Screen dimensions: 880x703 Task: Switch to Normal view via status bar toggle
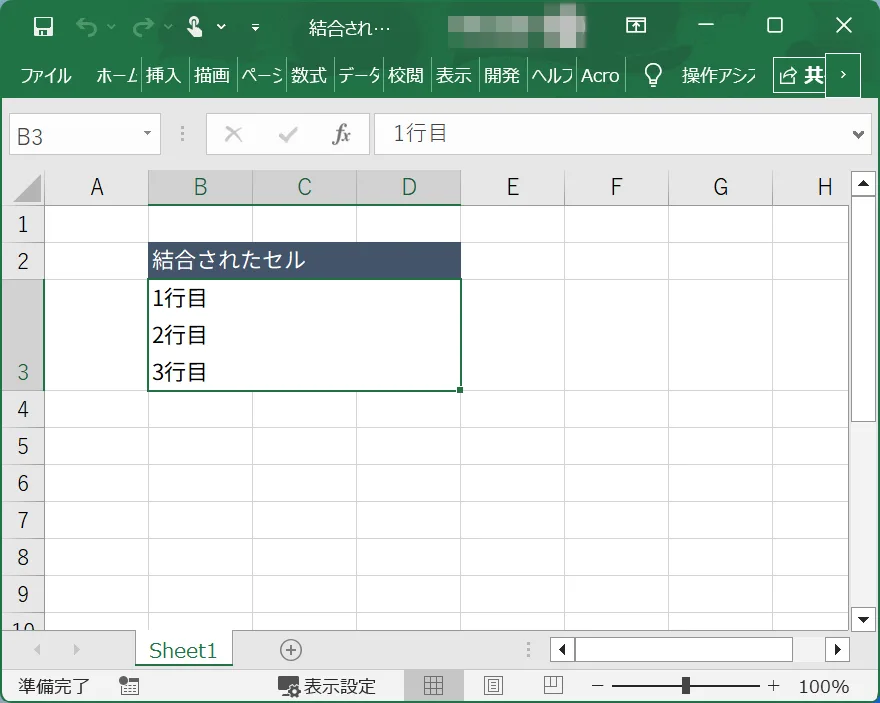(434, 686)
